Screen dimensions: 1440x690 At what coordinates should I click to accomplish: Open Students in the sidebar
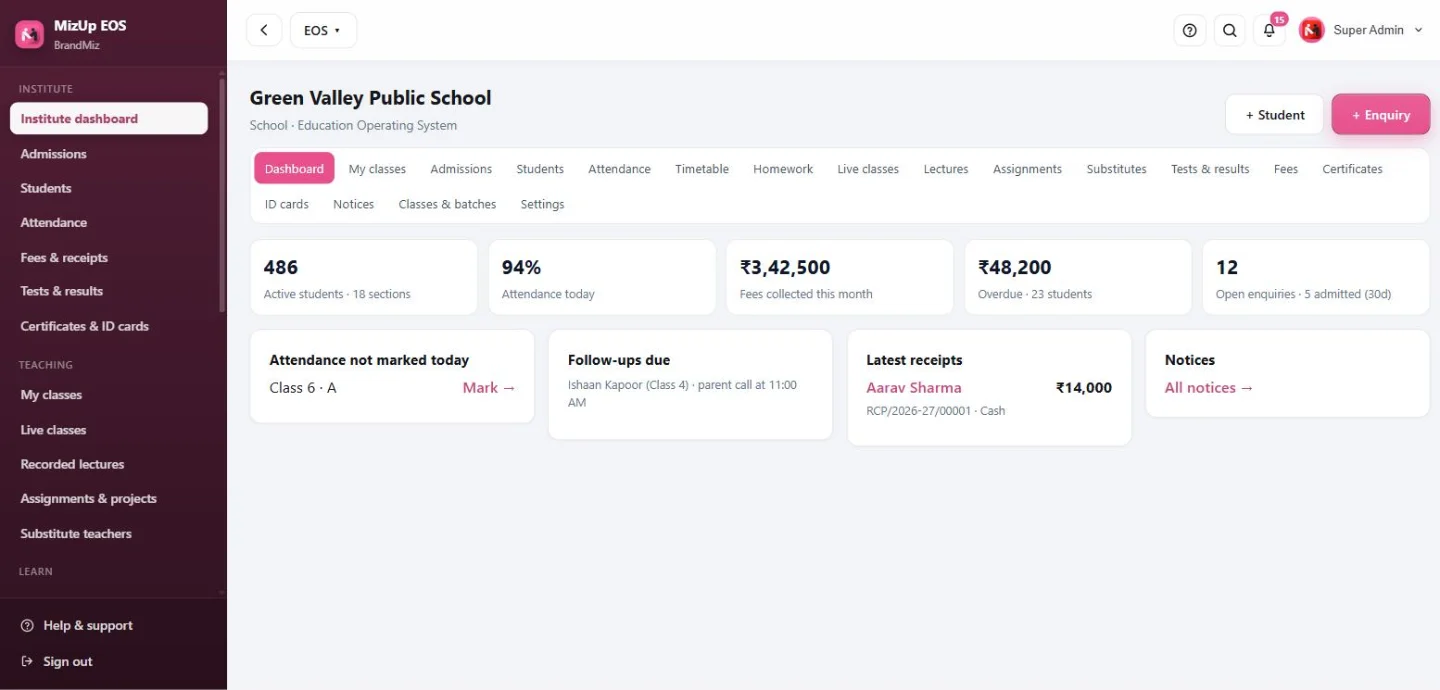pos(109,188)
